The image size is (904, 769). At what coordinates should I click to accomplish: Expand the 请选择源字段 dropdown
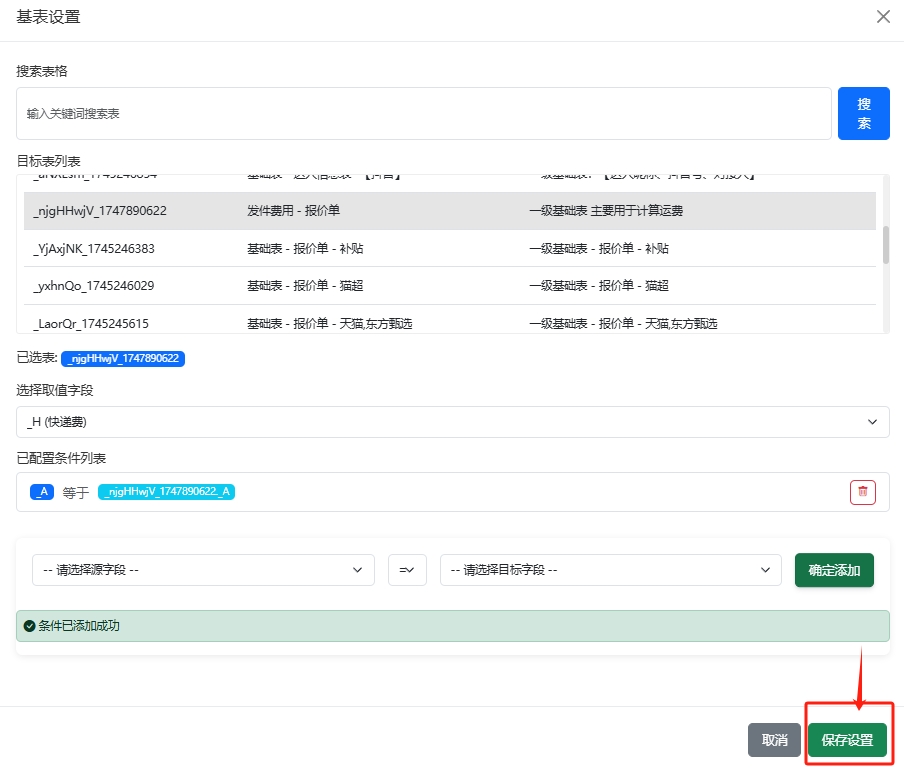click(203, 570)
